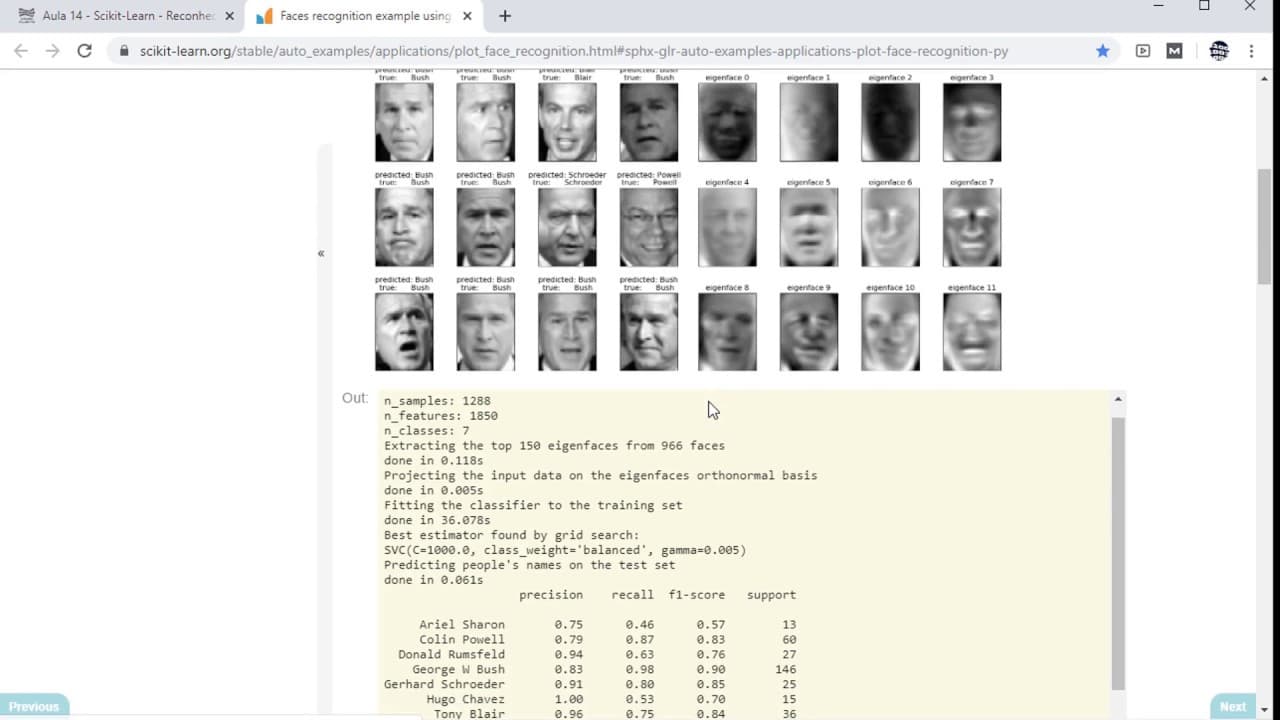The image size is (1280, 720).
Task: Click the eigenface 11 image
Action: click(972, 332)
